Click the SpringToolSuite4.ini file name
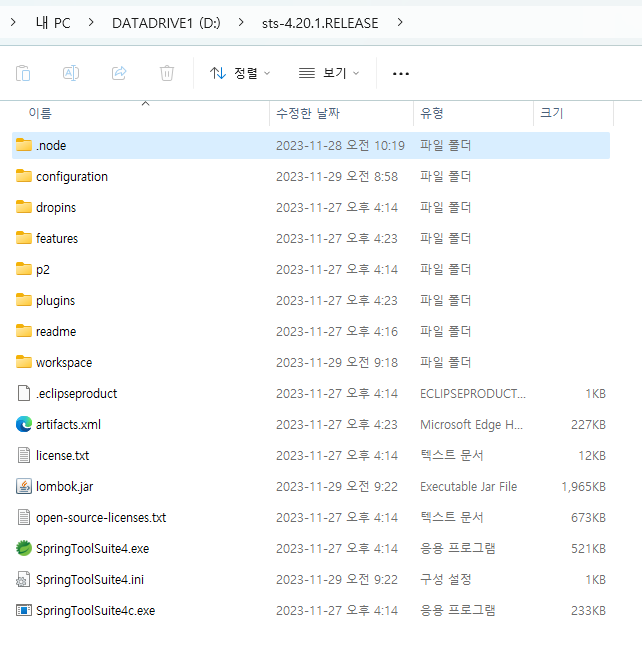The height and width of the screenshot is (671, 642). 90,580
